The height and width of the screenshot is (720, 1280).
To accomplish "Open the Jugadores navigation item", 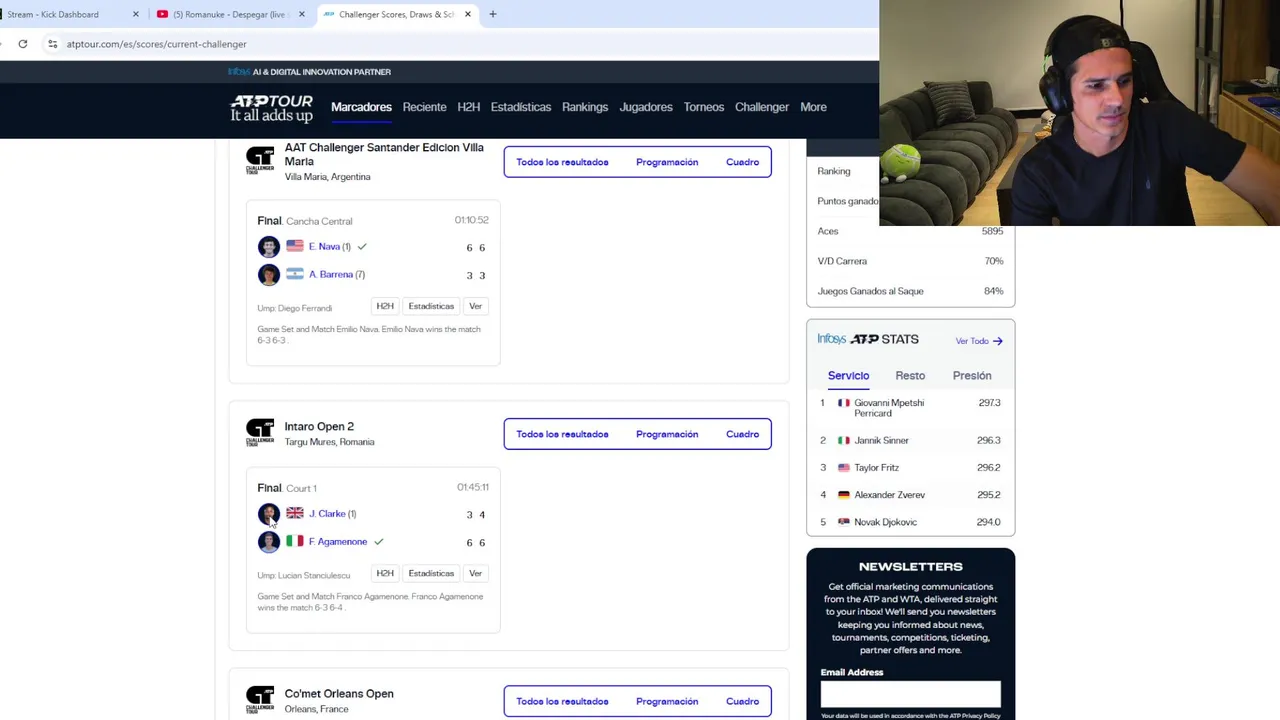I will [645, 107].
